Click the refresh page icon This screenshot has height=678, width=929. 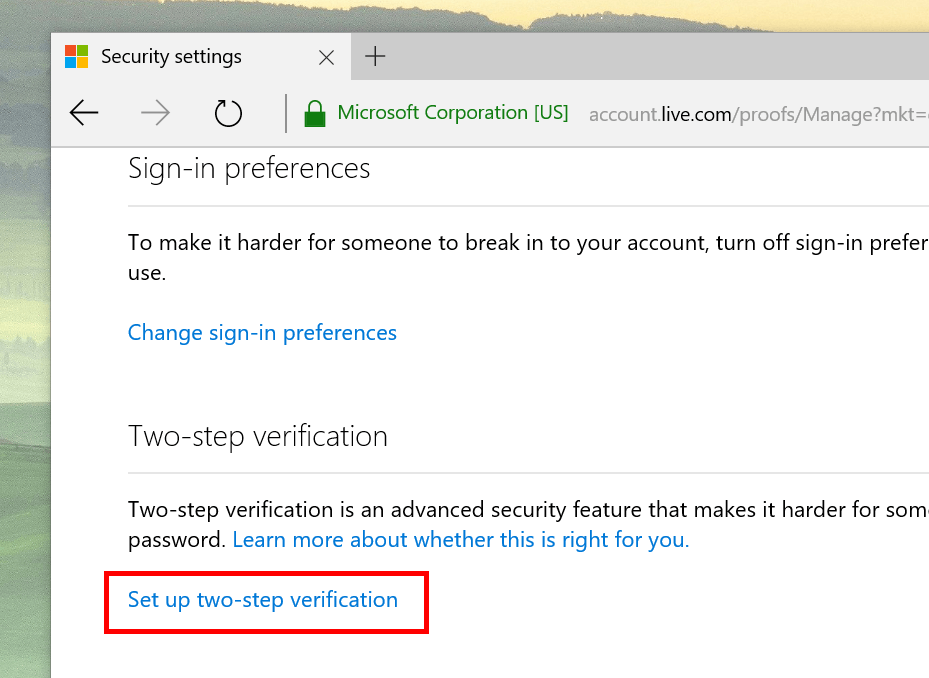click(228, 113)
